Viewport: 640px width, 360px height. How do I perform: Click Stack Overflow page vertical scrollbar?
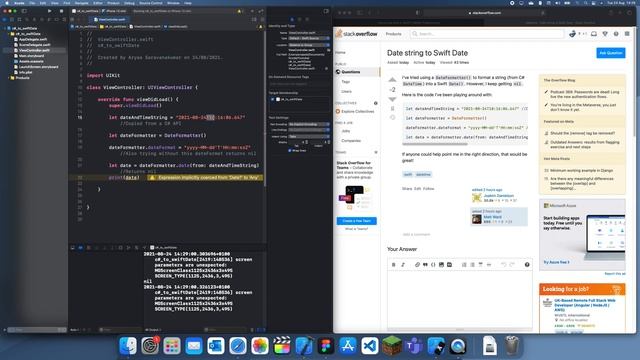pyautogui.click(x=634, y=82)
